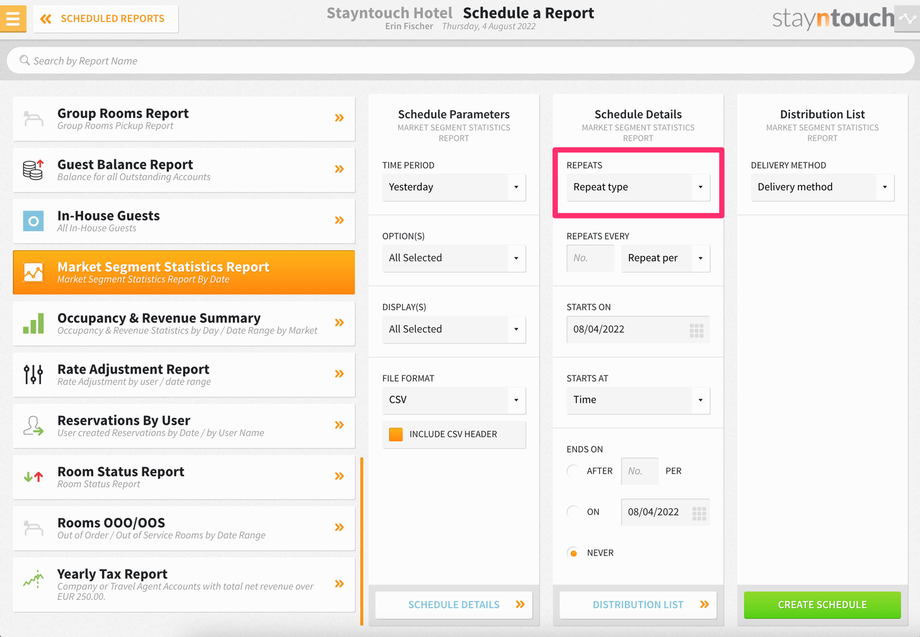Click the Reservations By User person icon
Image resolution: width=920 pixels, height=637 pixels.
point(33,425)
